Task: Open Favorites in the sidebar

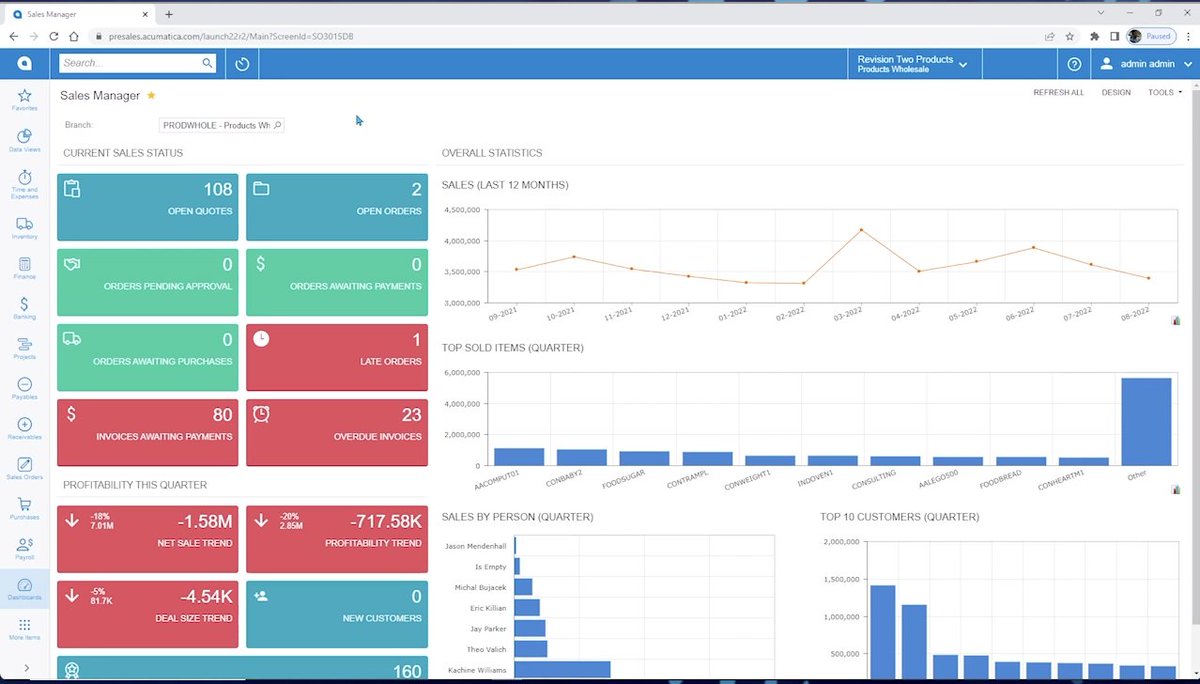Action: [x=25, y=99]
